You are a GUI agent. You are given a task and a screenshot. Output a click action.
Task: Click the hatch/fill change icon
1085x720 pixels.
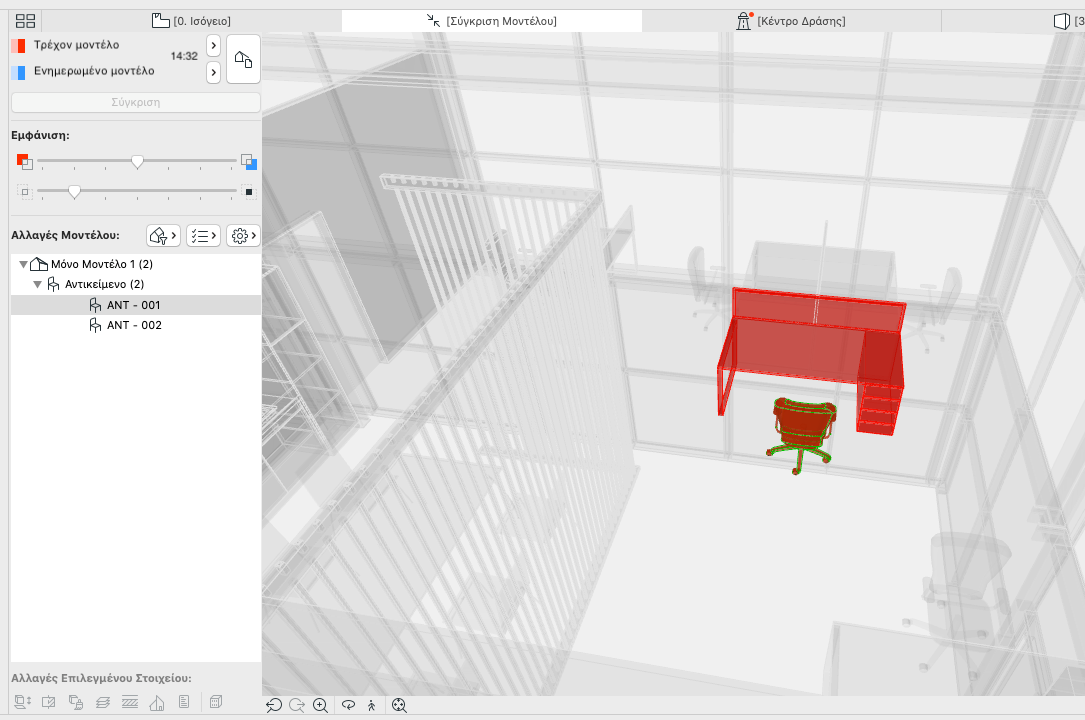130,703
